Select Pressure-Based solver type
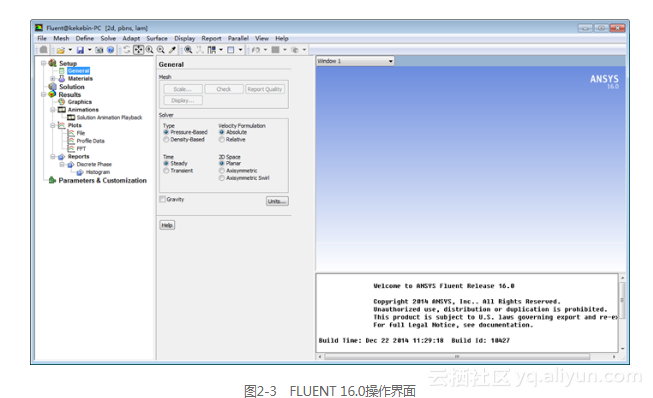Viewport: 653px width, 398px height. coord(166,132)
